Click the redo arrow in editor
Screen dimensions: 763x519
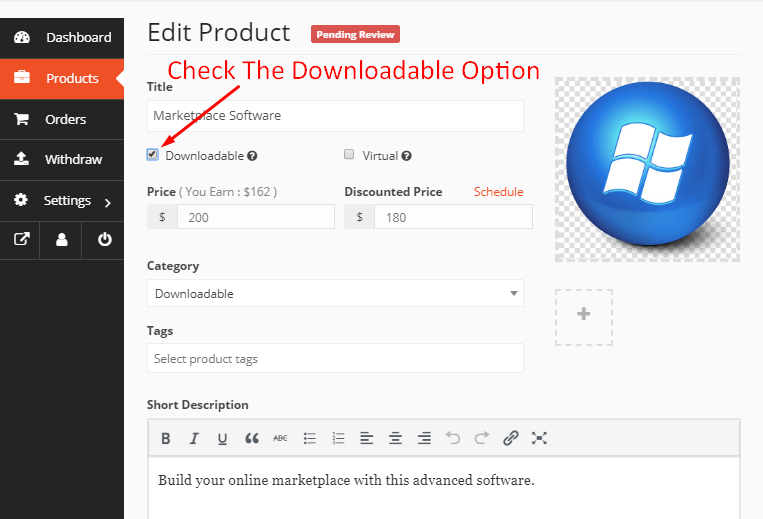pyautogui.click(x=482, y=438)
